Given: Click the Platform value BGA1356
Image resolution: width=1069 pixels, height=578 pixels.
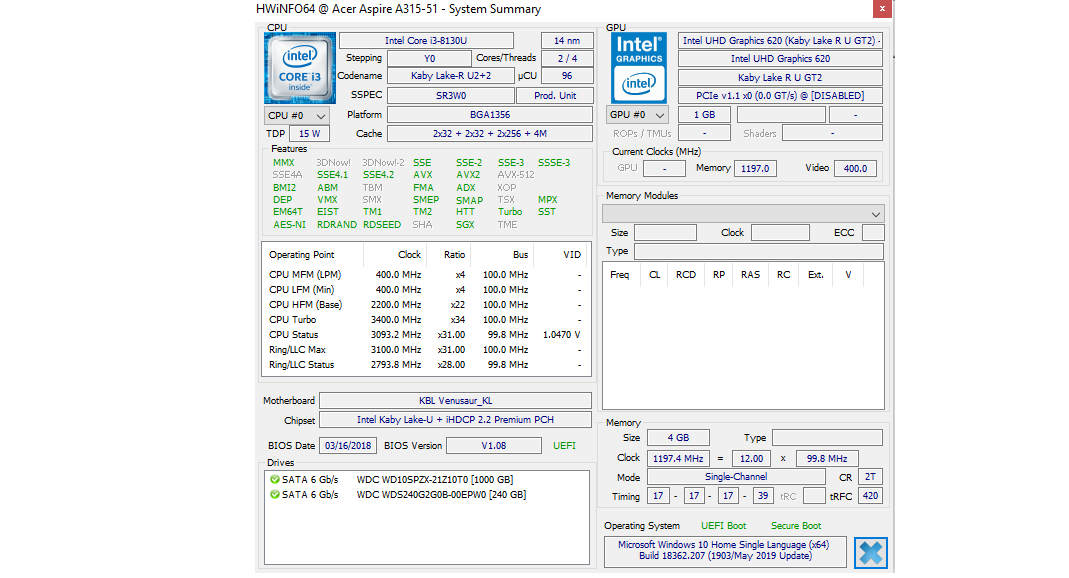Looking at the screenshot, I should (490, 115).
